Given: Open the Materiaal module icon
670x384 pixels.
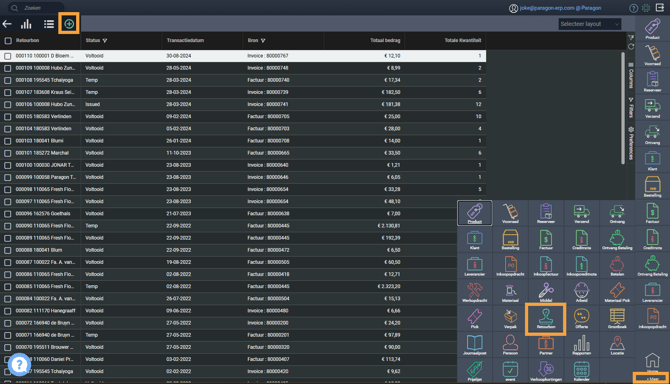Looking at the screenshot, I should pos(510,293).
